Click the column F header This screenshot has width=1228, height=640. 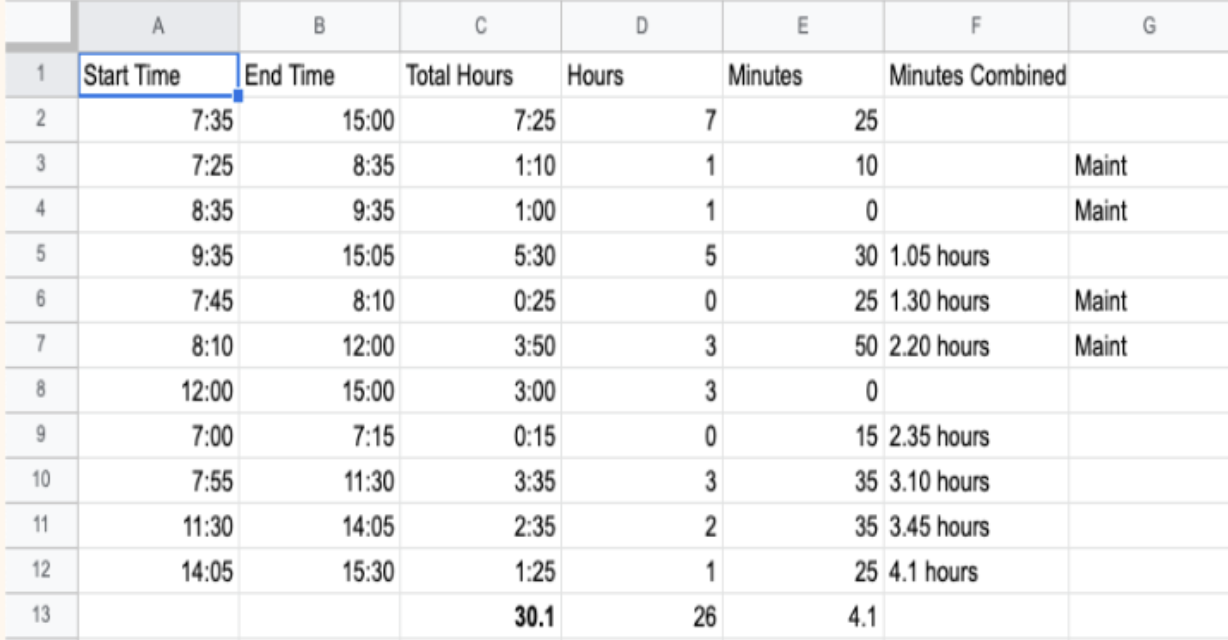click(976, 27)
